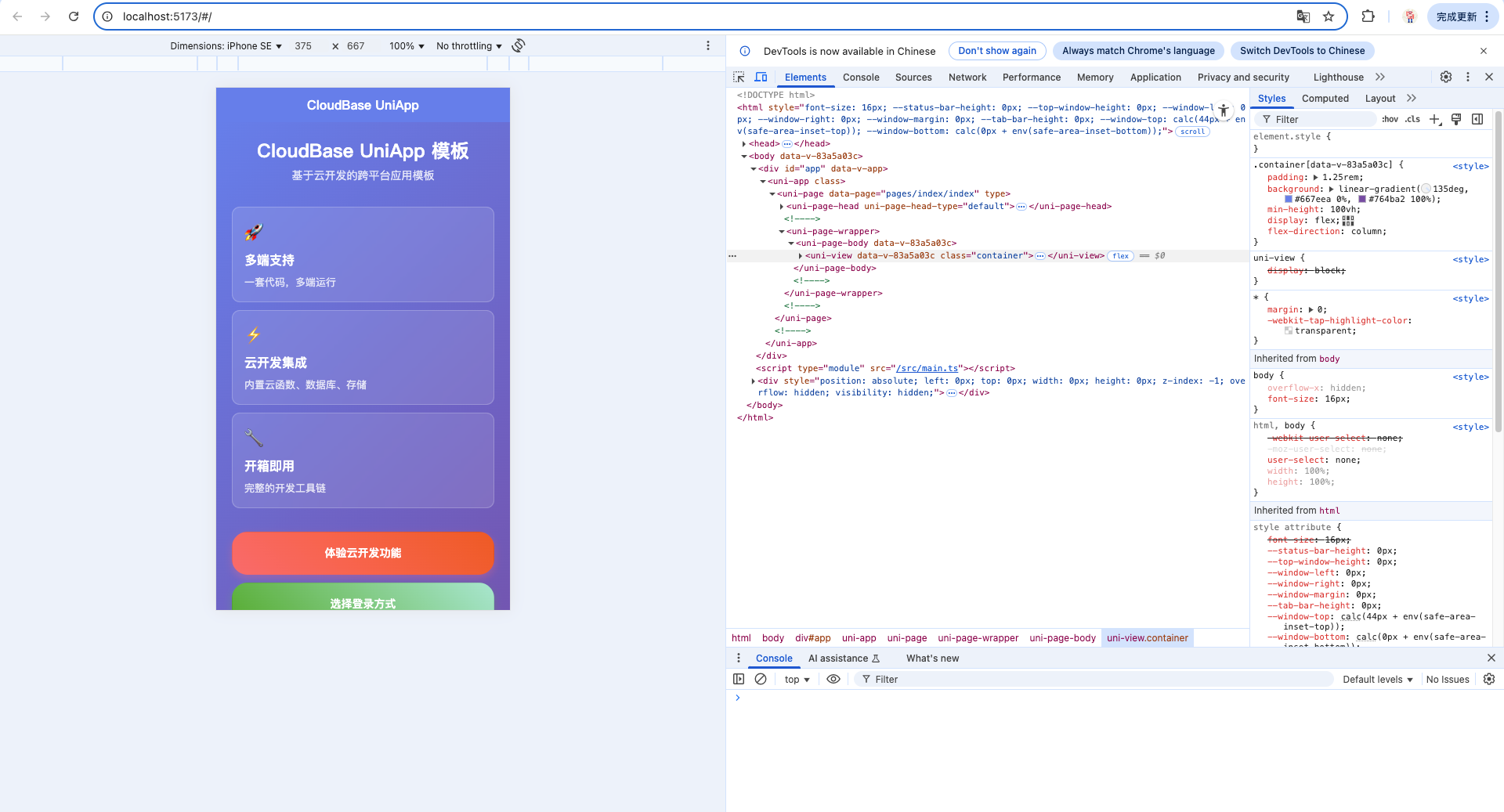Click the accessibility icon in Elements panel
Screen dimensions: 1504x812
[1224, 111]
